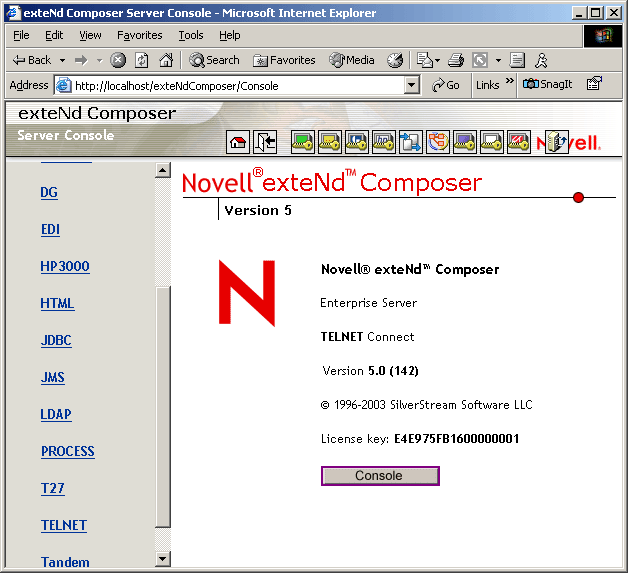Open the Tandem link
628x573 pixels.
(x=65, y=562)
